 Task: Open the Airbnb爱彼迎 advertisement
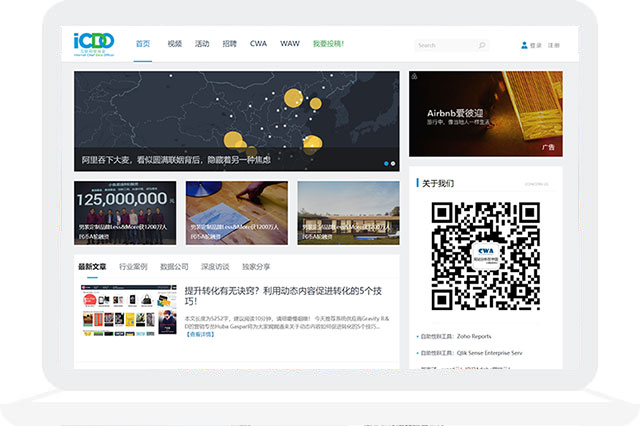(486, 114)
